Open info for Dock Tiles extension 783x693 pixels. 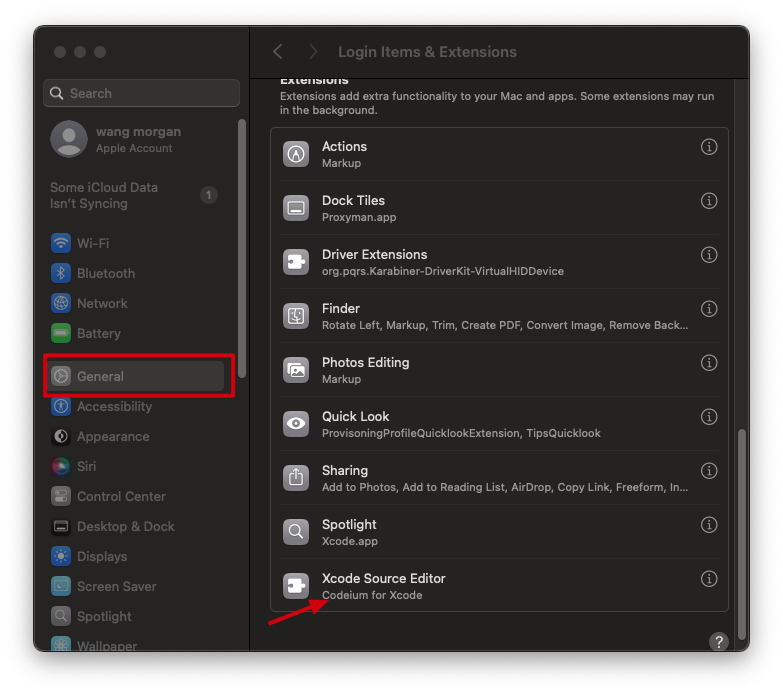click(709, 201)
